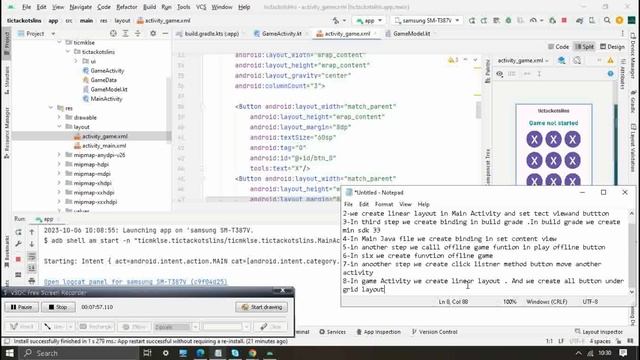
Task: Click the layout warning triangle in design toolbar
Action: [610, 60]
